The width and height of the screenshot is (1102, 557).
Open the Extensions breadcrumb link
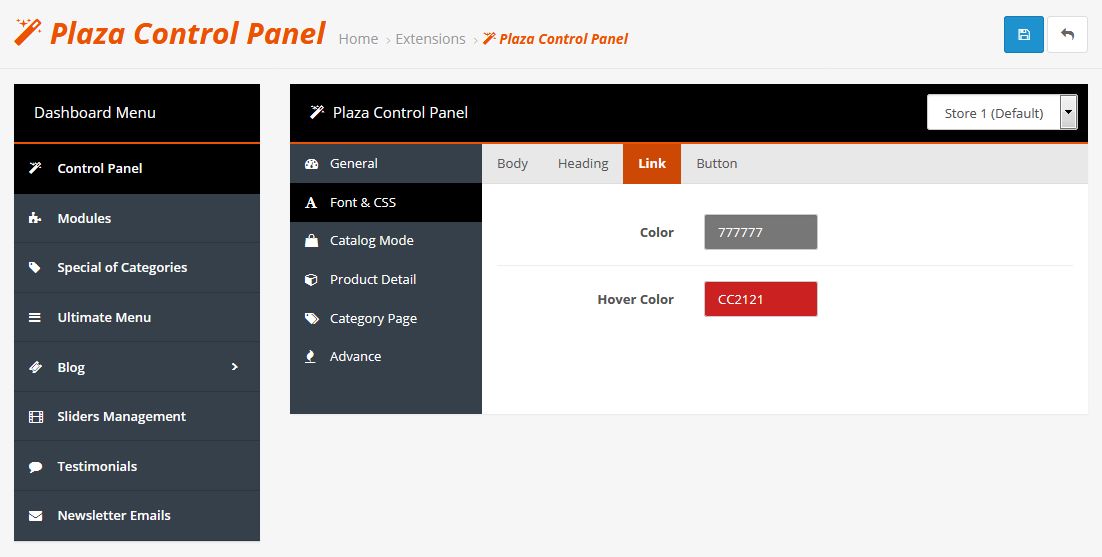click(x=430, y=39)
